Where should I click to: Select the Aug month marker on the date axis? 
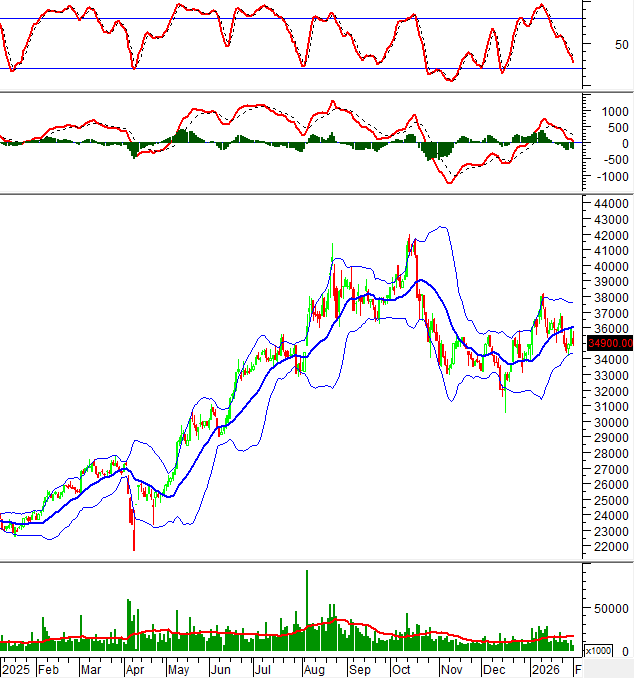313,668
